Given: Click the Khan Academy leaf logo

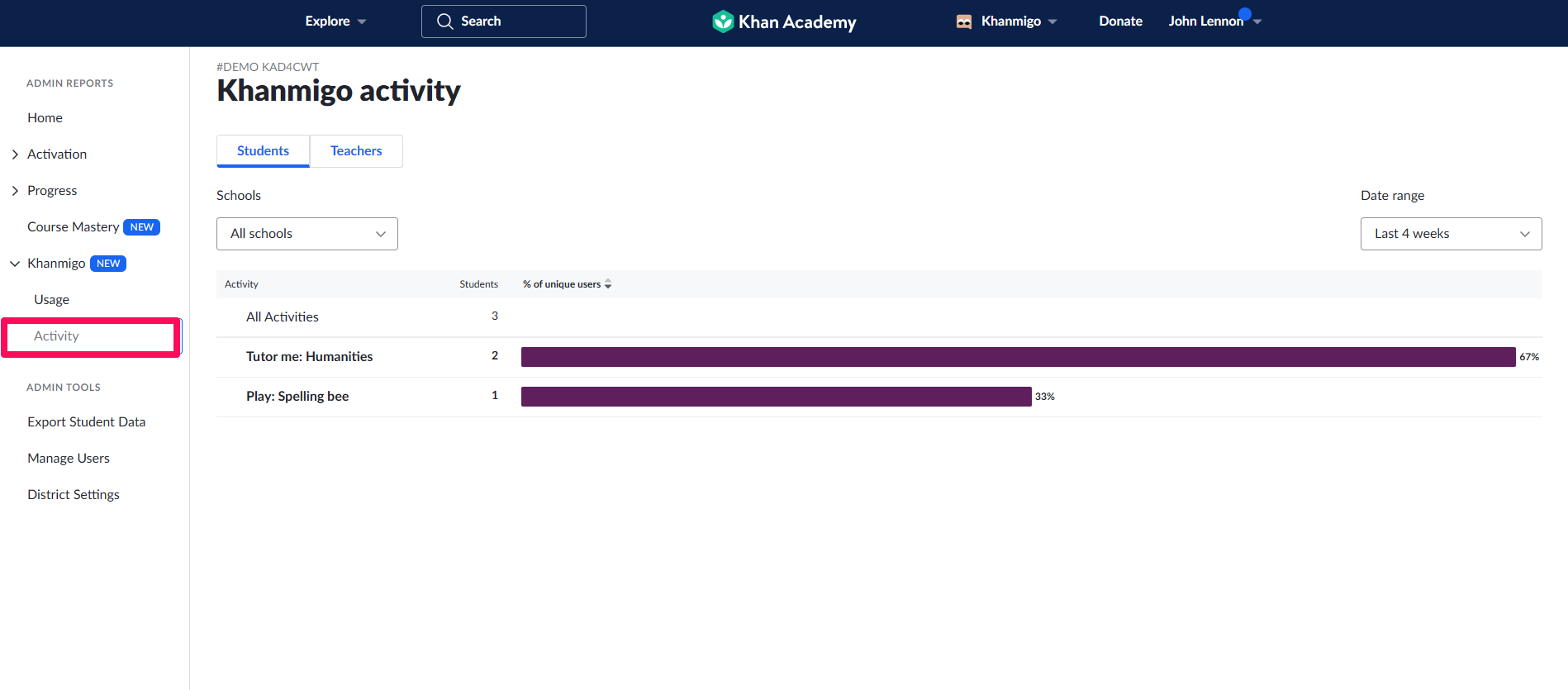Looking at the screenshot, I should pos(723,21).
